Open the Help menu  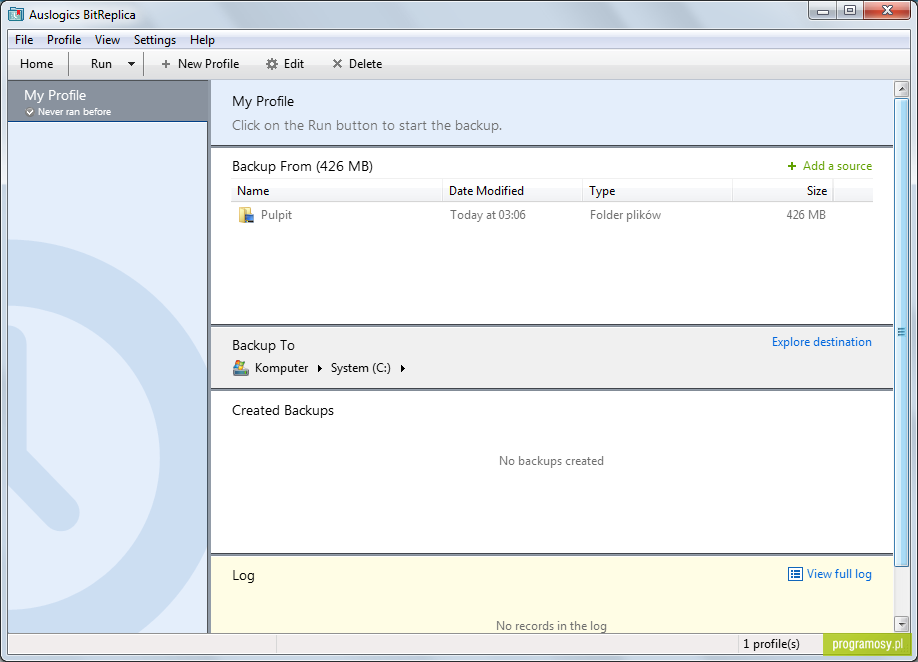coord(202,40)
